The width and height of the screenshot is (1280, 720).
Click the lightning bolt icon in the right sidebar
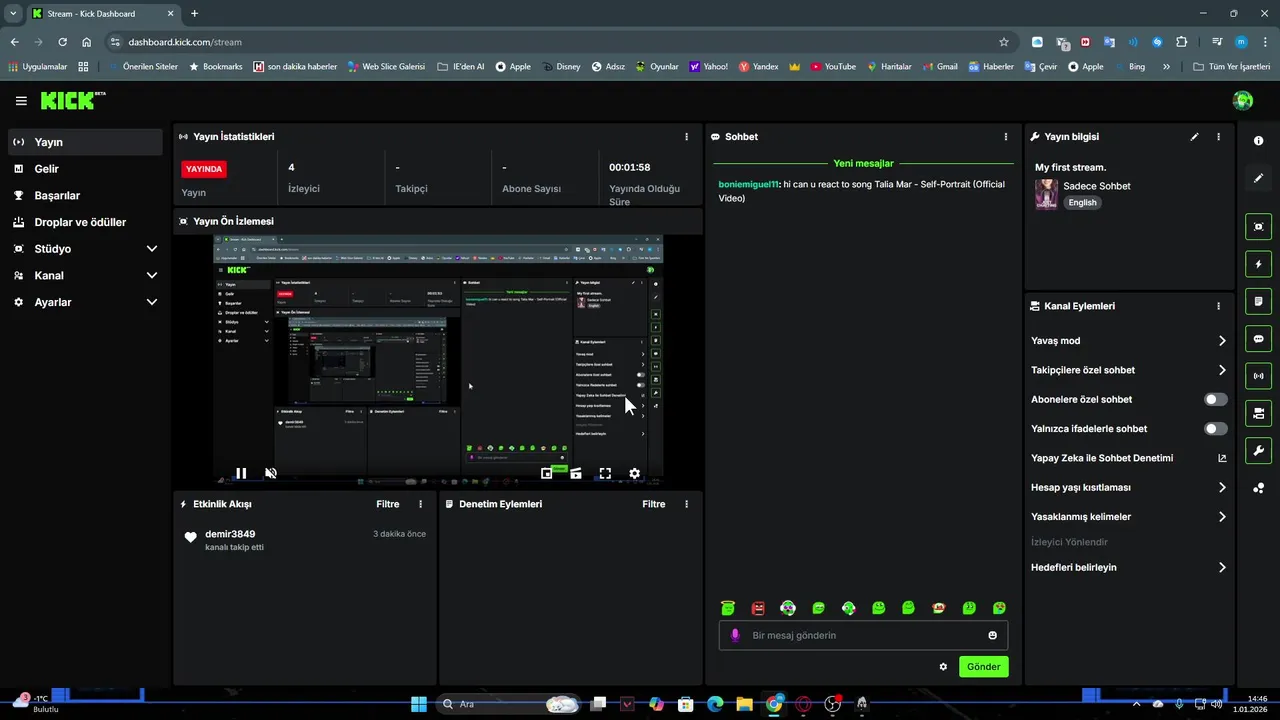[x=1258, y=264]
